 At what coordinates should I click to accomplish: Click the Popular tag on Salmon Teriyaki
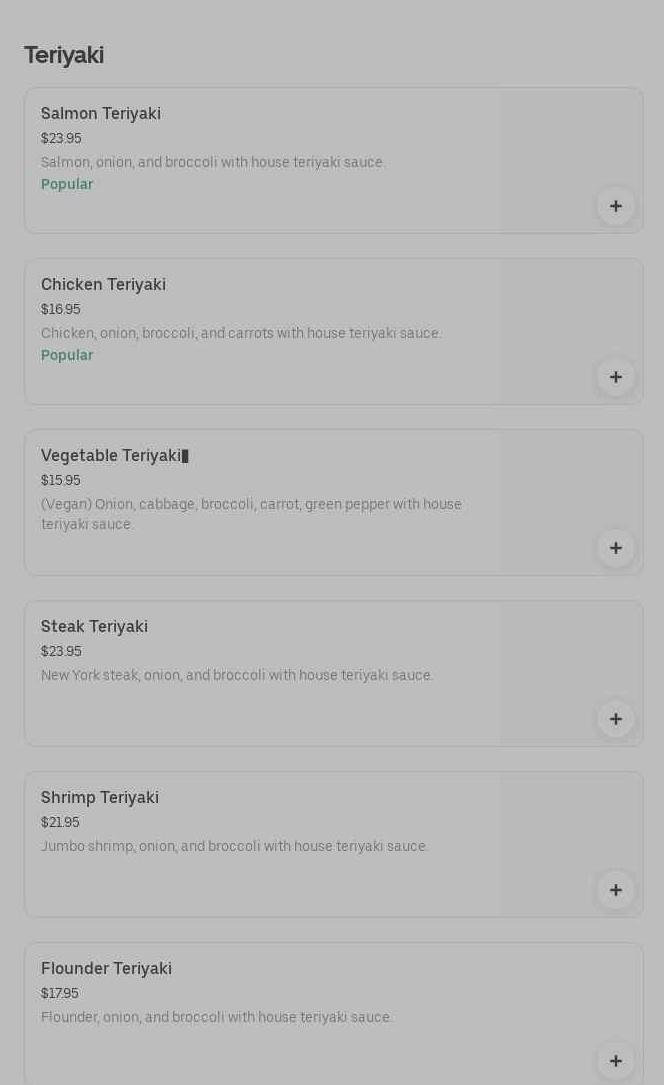coord(67,185)
